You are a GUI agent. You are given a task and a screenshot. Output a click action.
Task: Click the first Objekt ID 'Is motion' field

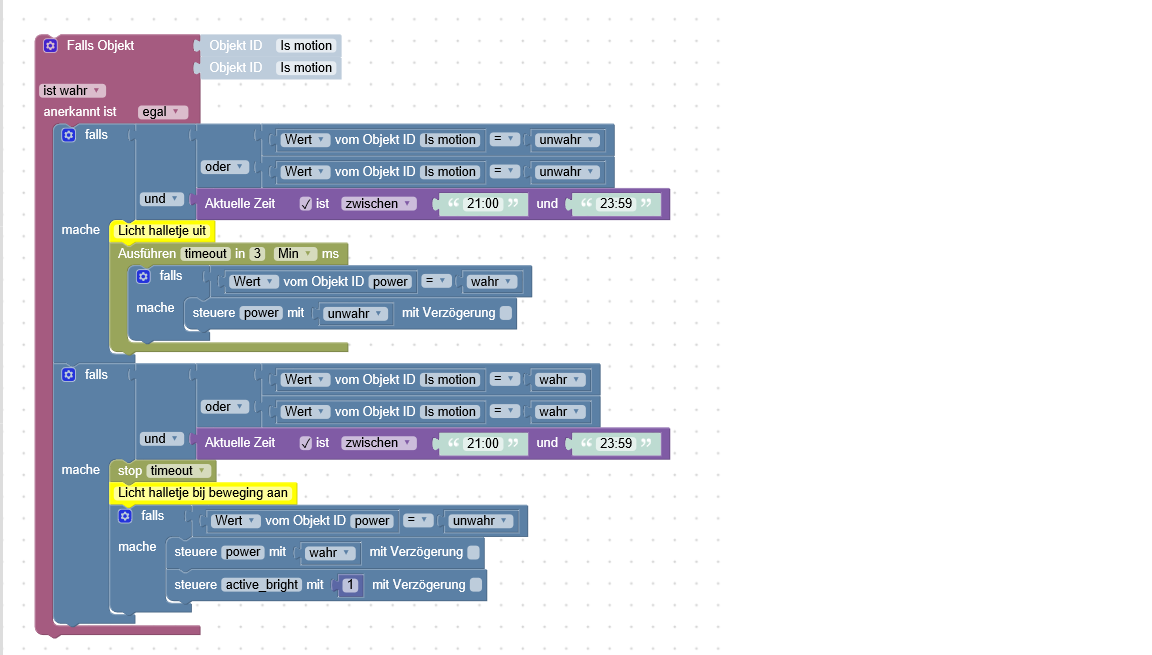[306, 46]
